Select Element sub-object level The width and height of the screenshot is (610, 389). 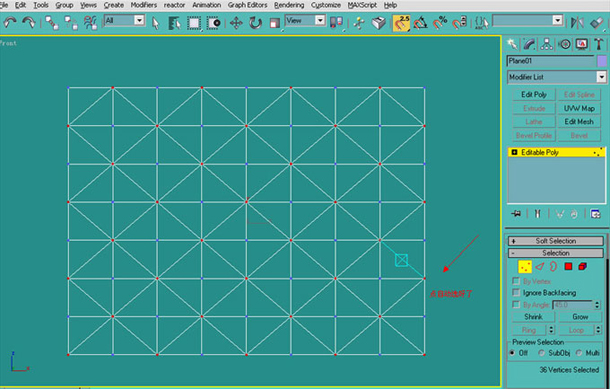(582, 266)
